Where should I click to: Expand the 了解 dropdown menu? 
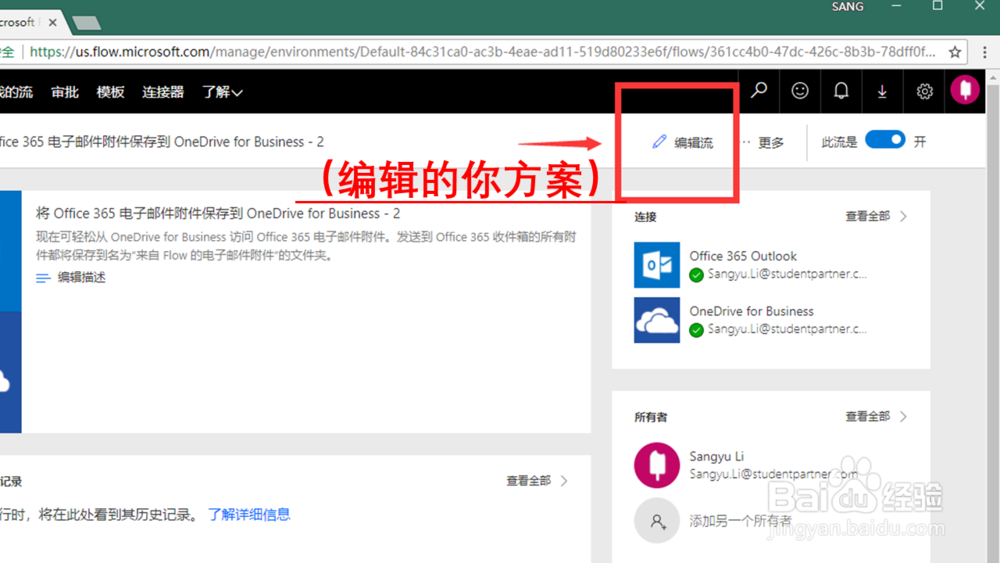tap(223, 92)
